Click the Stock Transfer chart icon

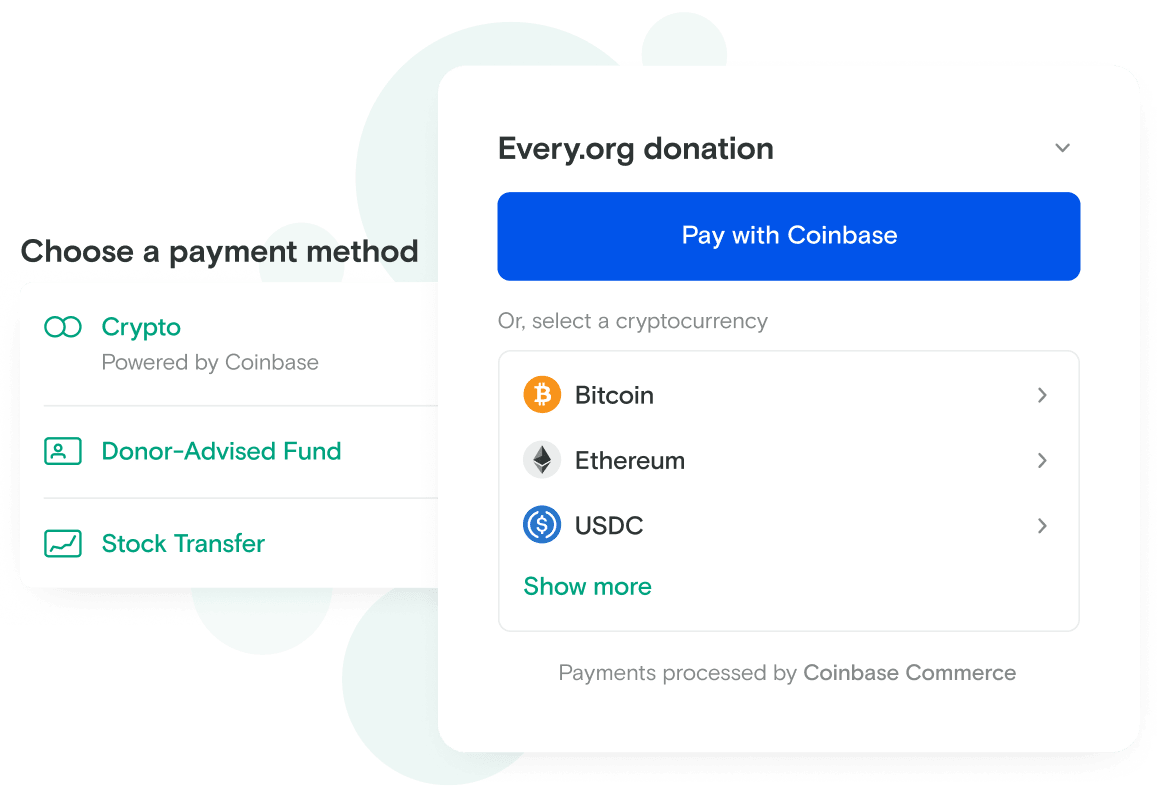pos(63,543)
